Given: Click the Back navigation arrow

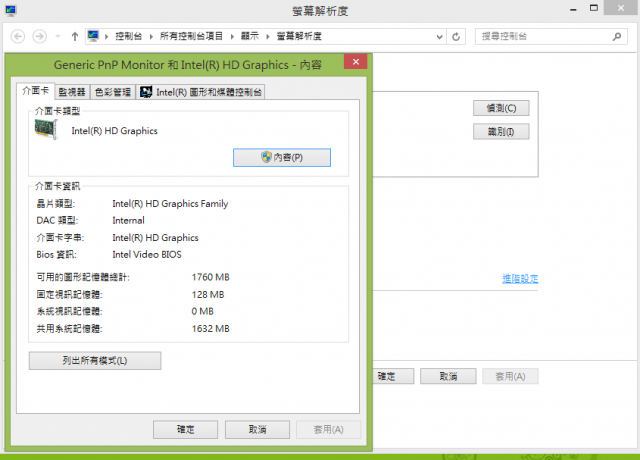Looking at the screenshot, I should (18, 37).
